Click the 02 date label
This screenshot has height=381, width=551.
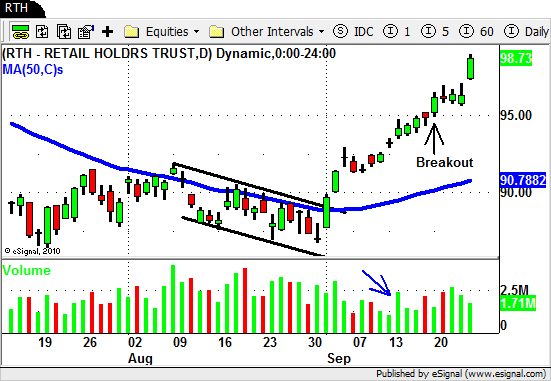[135, 342]
